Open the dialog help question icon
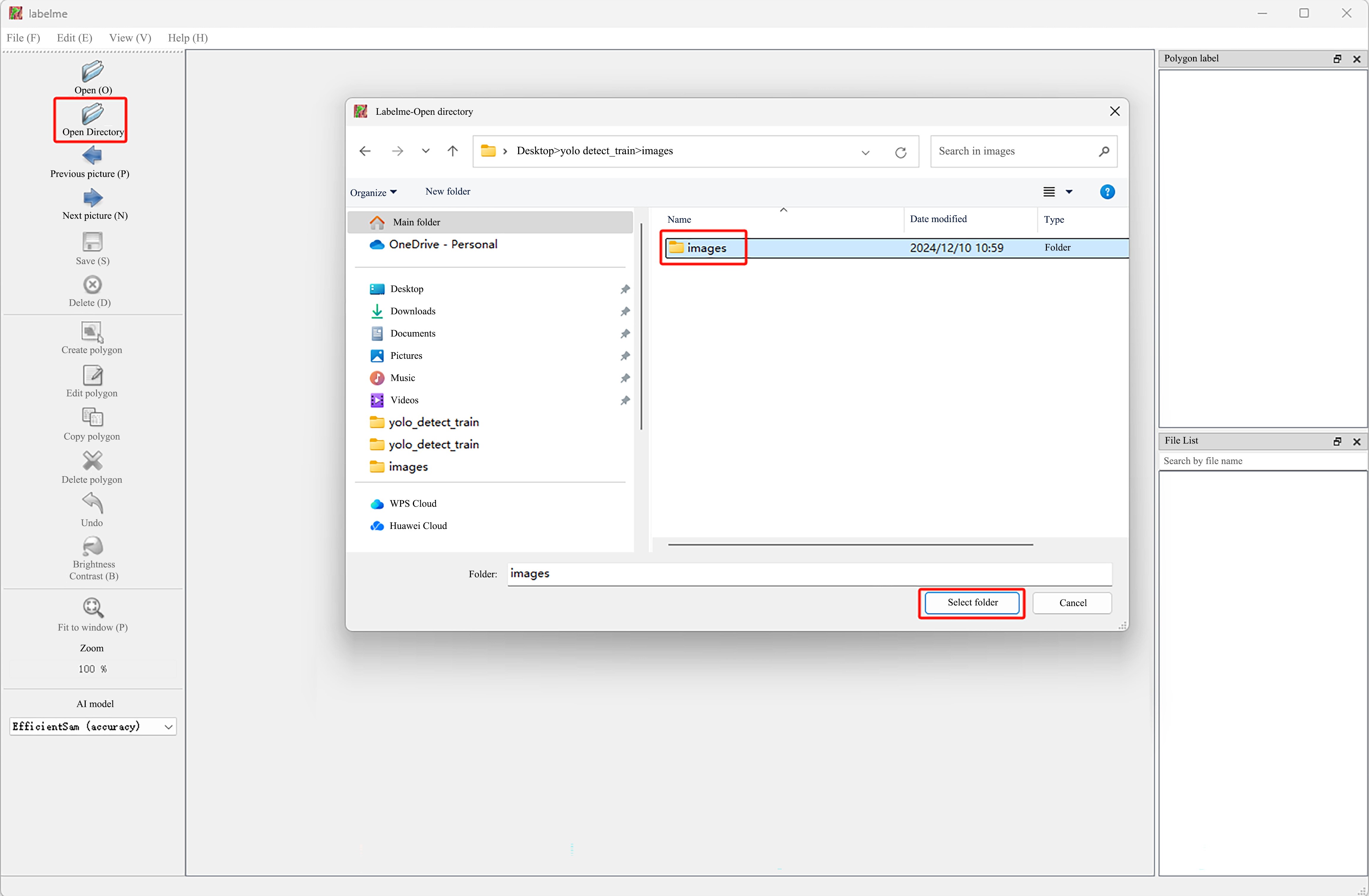 (1107, 192)
